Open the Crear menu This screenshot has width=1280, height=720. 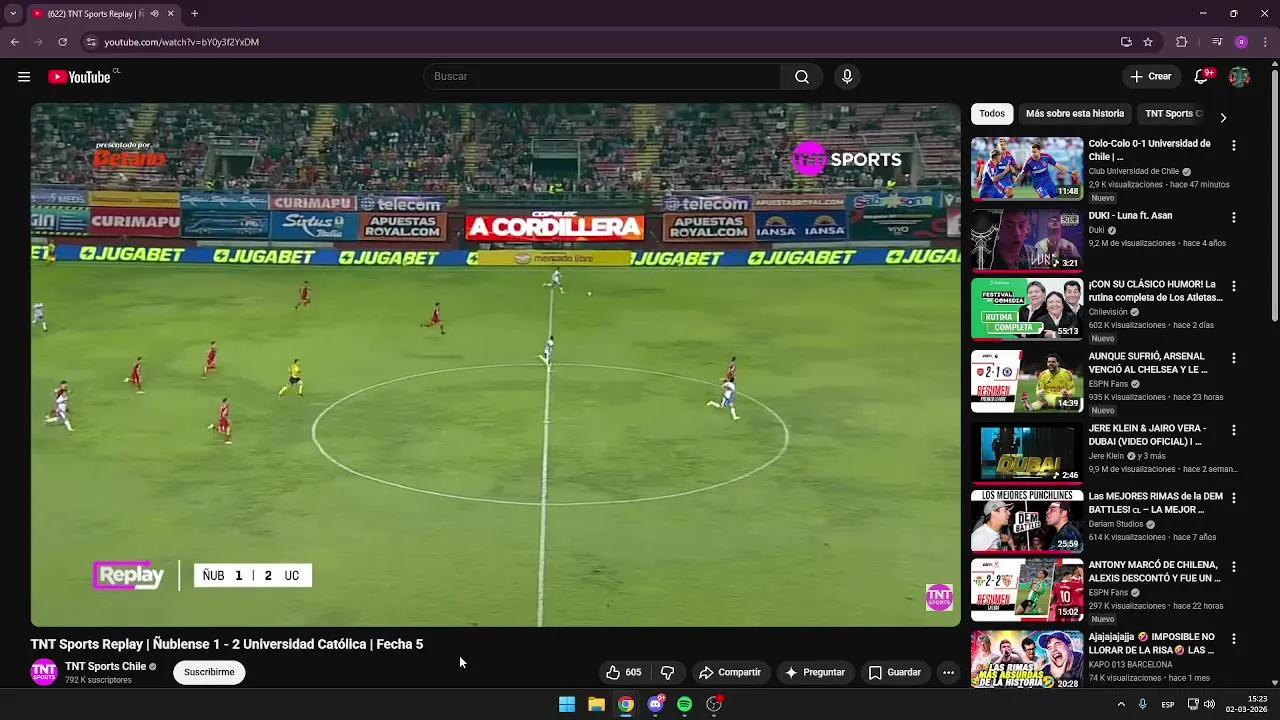coord(1151,77)
